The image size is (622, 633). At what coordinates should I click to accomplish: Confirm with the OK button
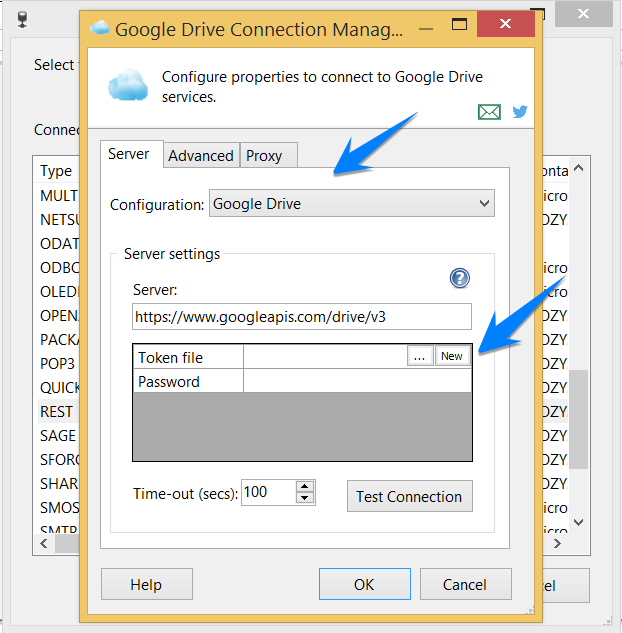pyautogui.click(x=364, y=584)
